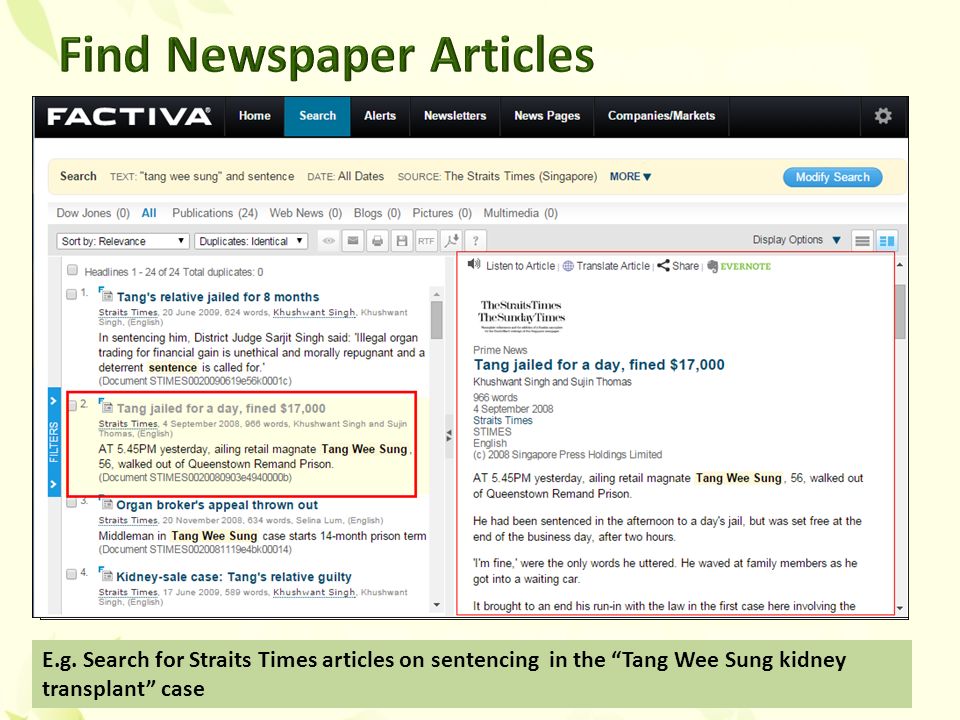Show All result sources
This screenshot has height=720, width=960.
[x=149, y=213]
